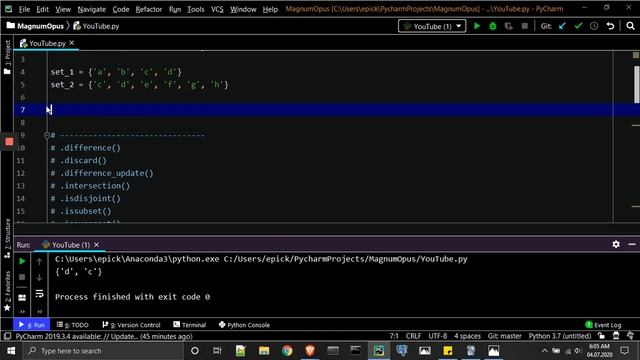This screenshot has height=360, width=640.
Task: Click the down arrow in Run panel
Action: tap(39, 278)
